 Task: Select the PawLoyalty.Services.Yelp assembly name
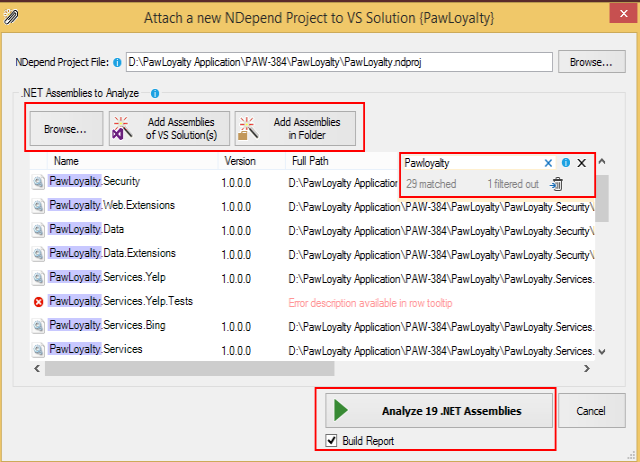click(x=107, y=277)
